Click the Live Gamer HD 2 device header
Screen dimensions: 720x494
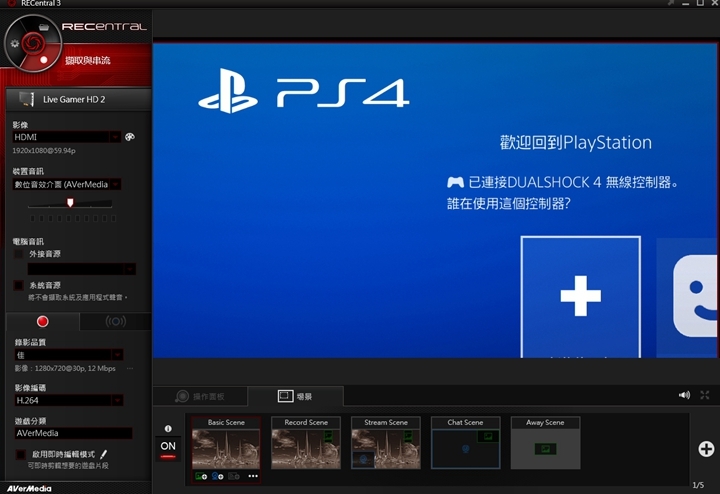pos(79,99)
